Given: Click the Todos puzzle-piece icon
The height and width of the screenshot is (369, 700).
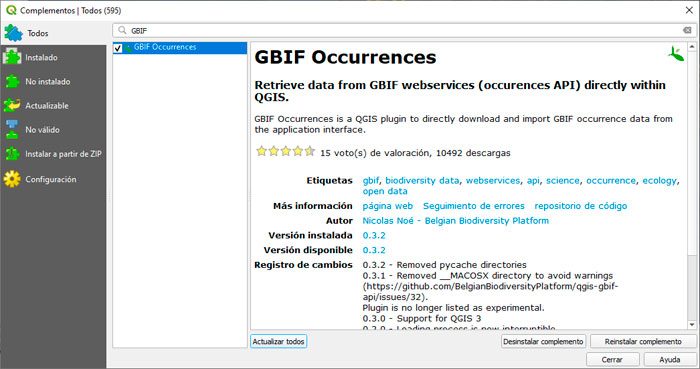Looking at the screenshot, I should tap(13, 33).
